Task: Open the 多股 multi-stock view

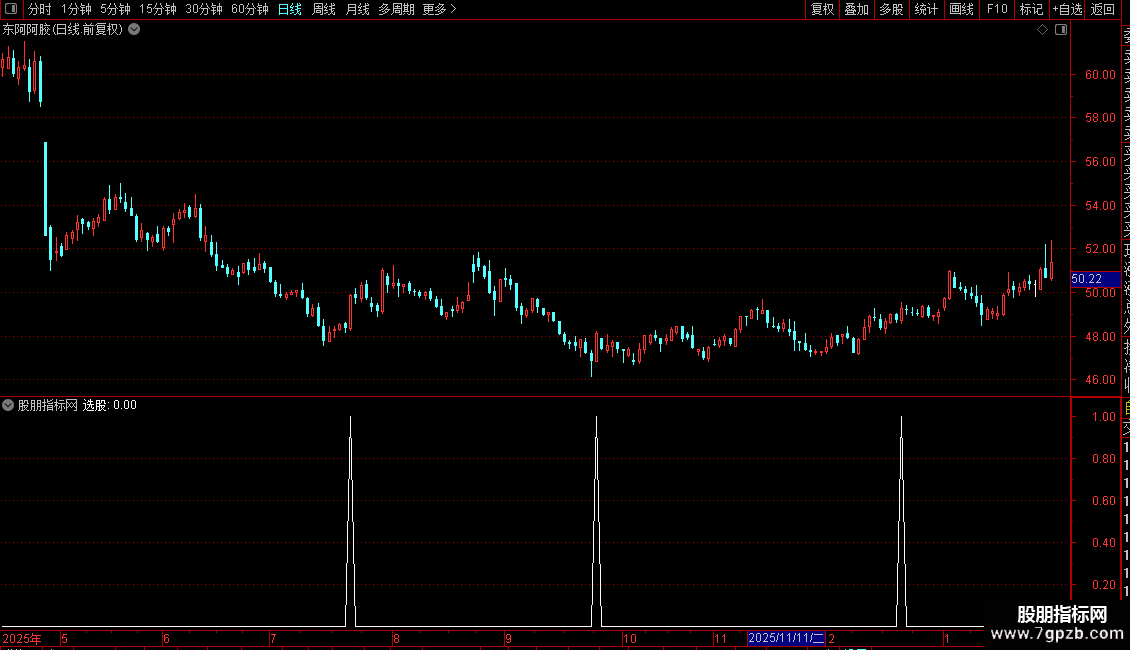Action: 891,9
